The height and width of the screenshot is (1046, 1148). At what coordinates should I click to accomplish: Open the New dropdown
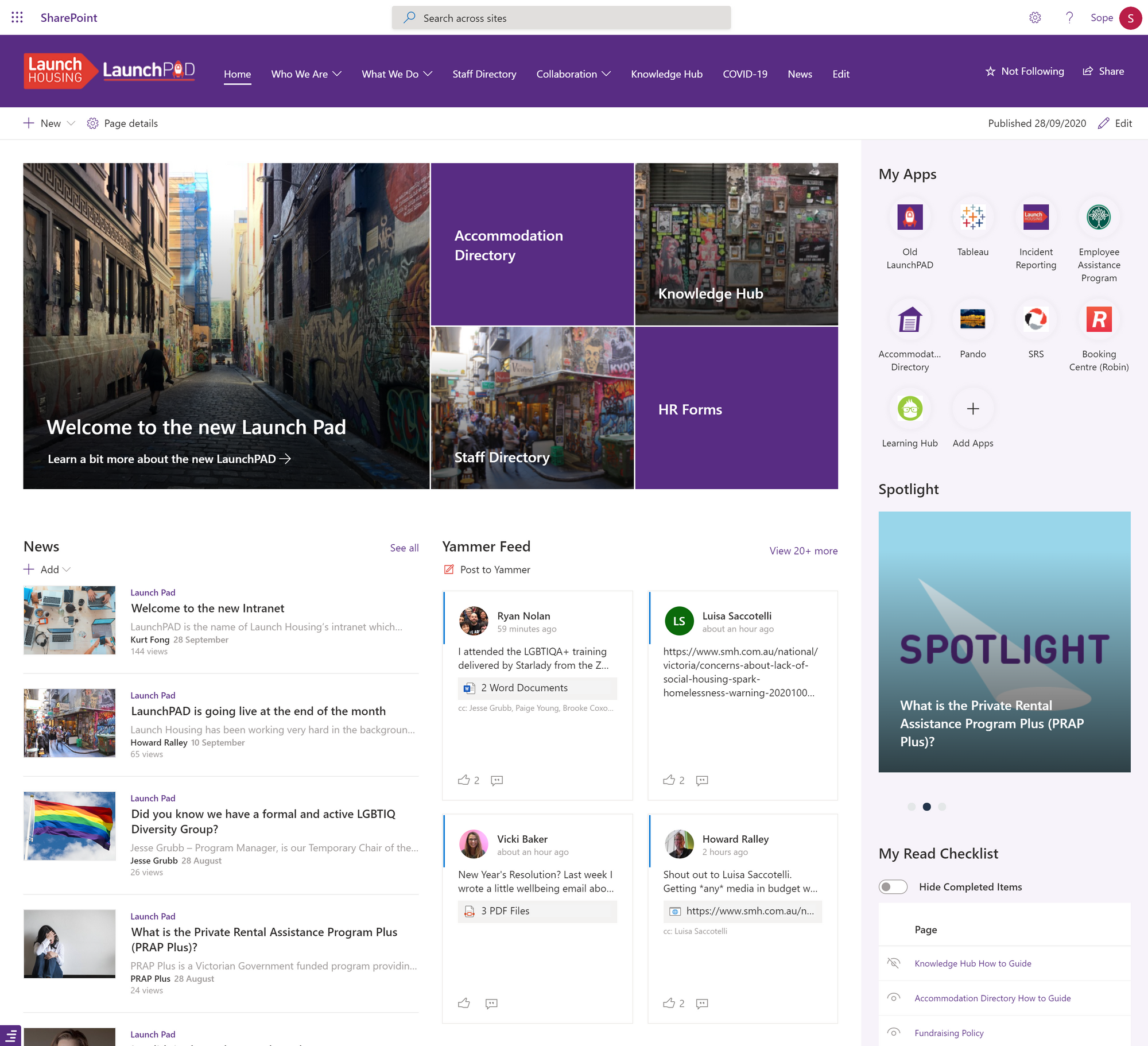tap(49, 123)
